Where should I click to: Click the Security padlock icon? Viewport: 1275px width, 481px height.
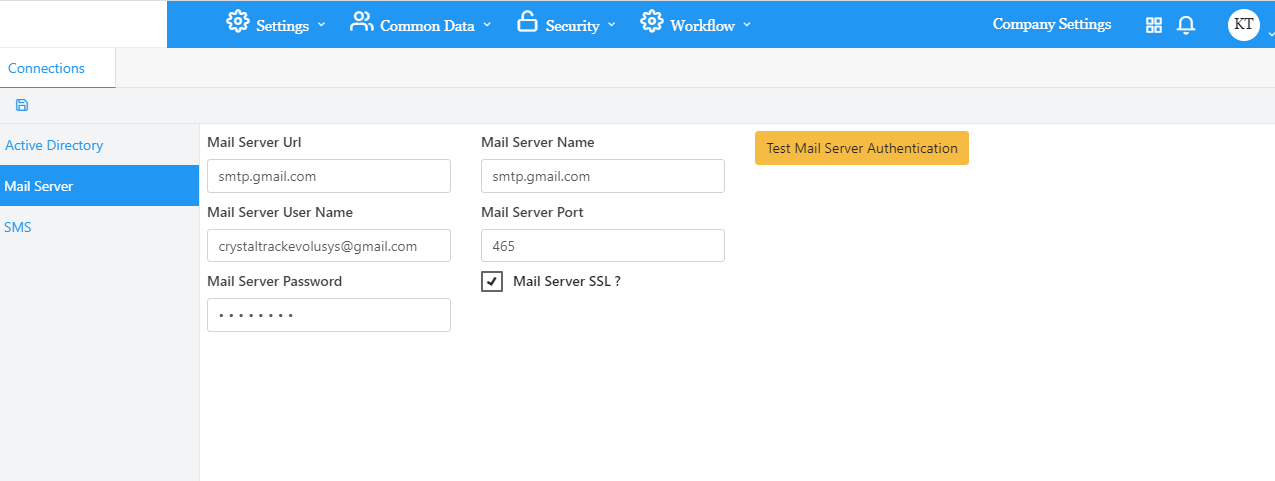click(527, 22)
